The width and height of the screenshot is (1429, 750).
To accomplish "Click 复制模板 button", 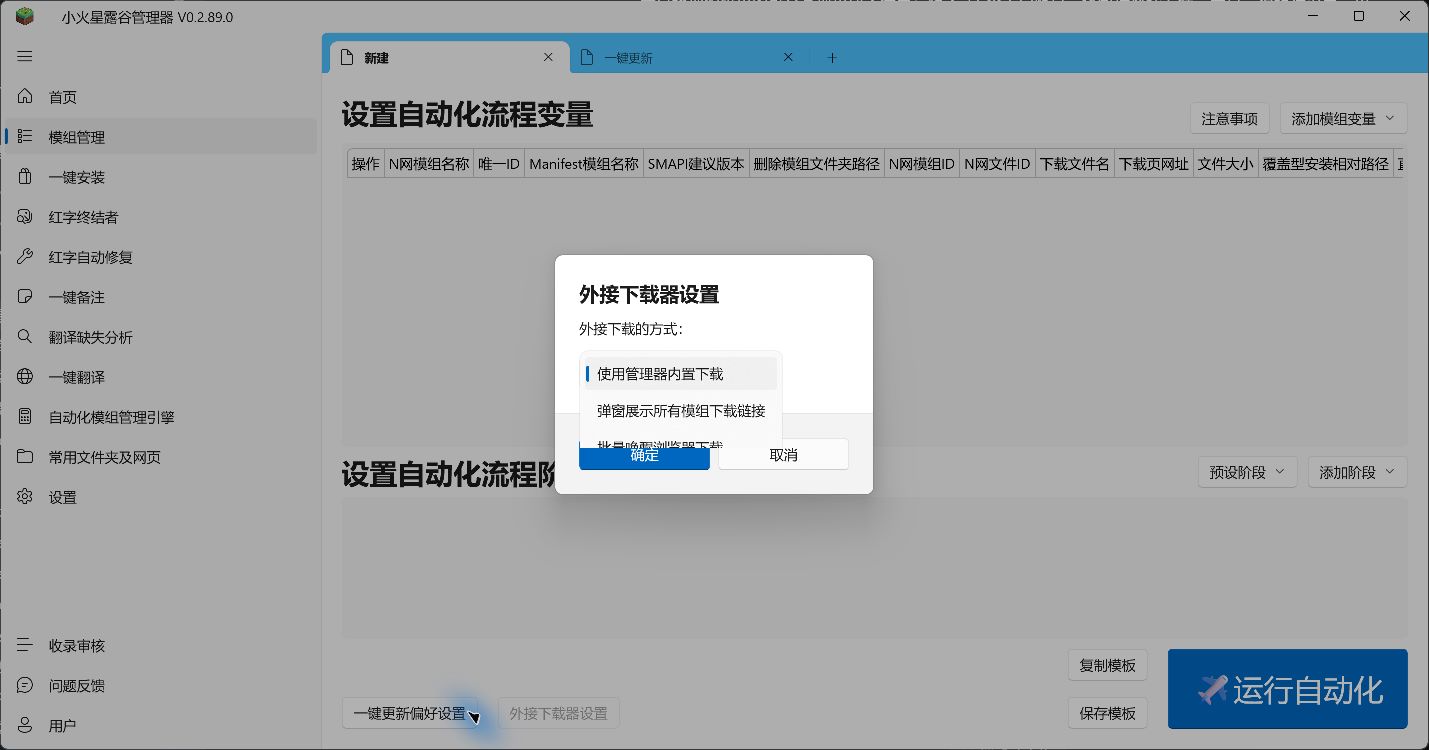I will [1108, 665].
